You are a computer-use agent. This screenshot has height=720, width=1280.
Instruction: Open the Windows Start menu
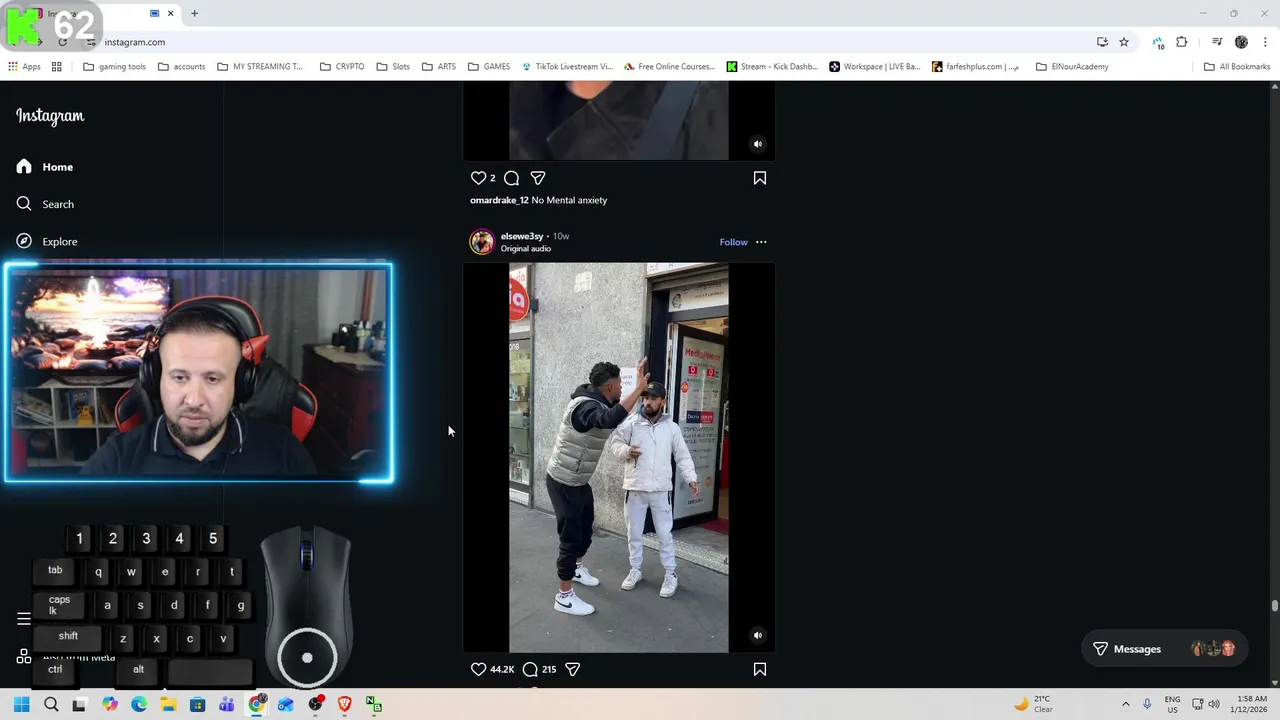(x=22, y=705)
